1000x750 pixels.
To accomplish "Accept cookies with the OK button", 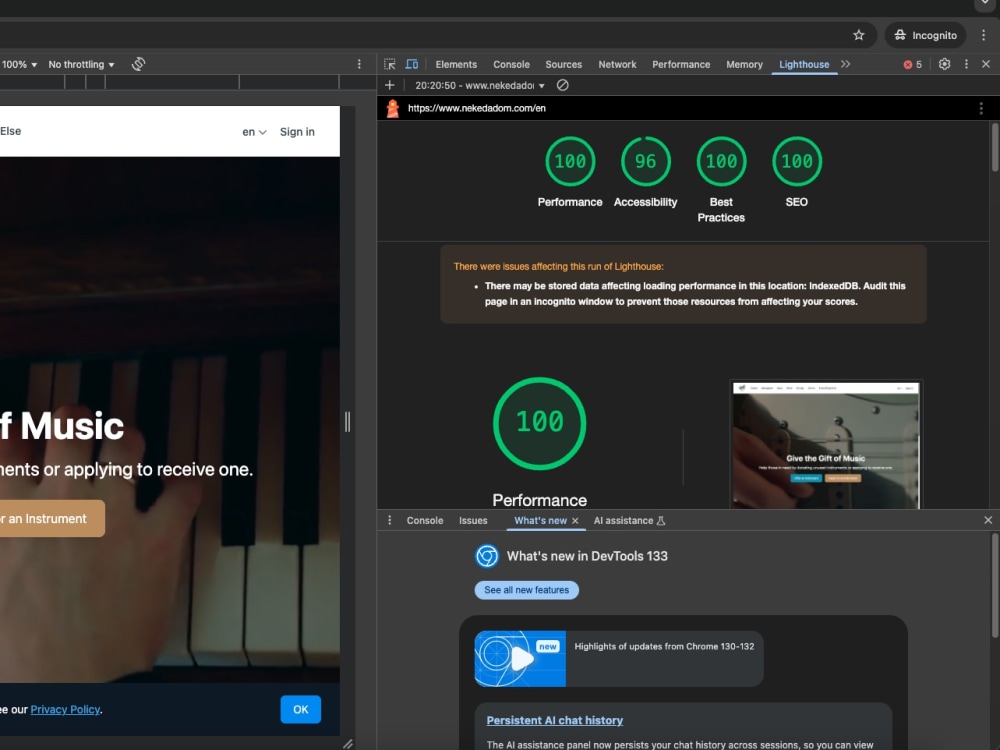I will pos(300,709).
